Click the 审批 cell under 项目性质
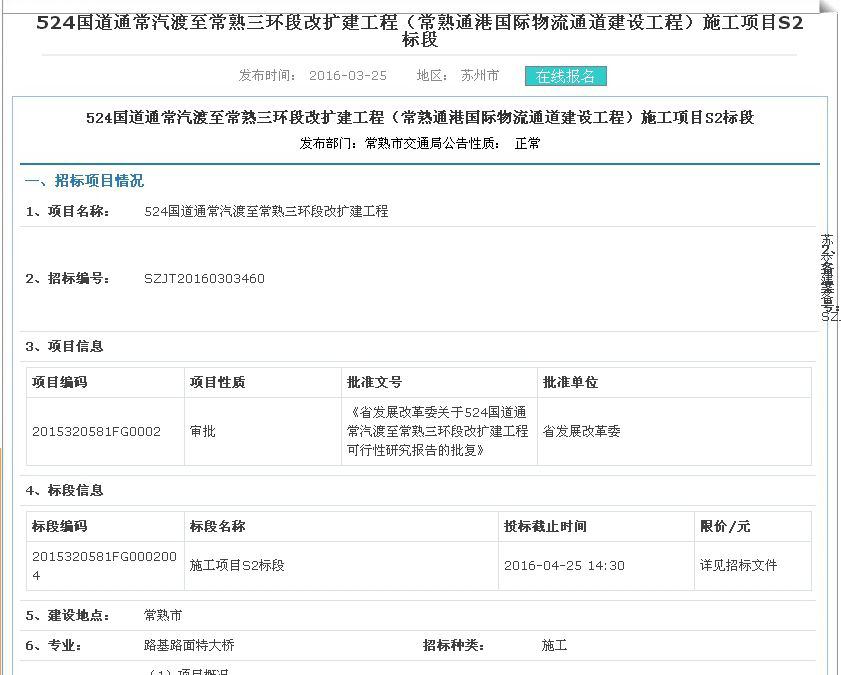 click(203, 432)
